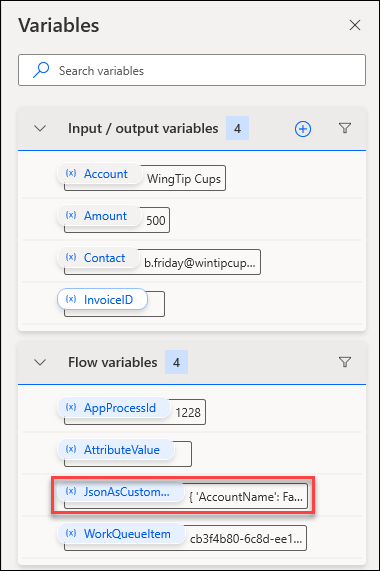The width and height of the screenshot is (380, 571).
Task: Click the 500 amount value
Action: pyautogui.click(x=155, y=221)
